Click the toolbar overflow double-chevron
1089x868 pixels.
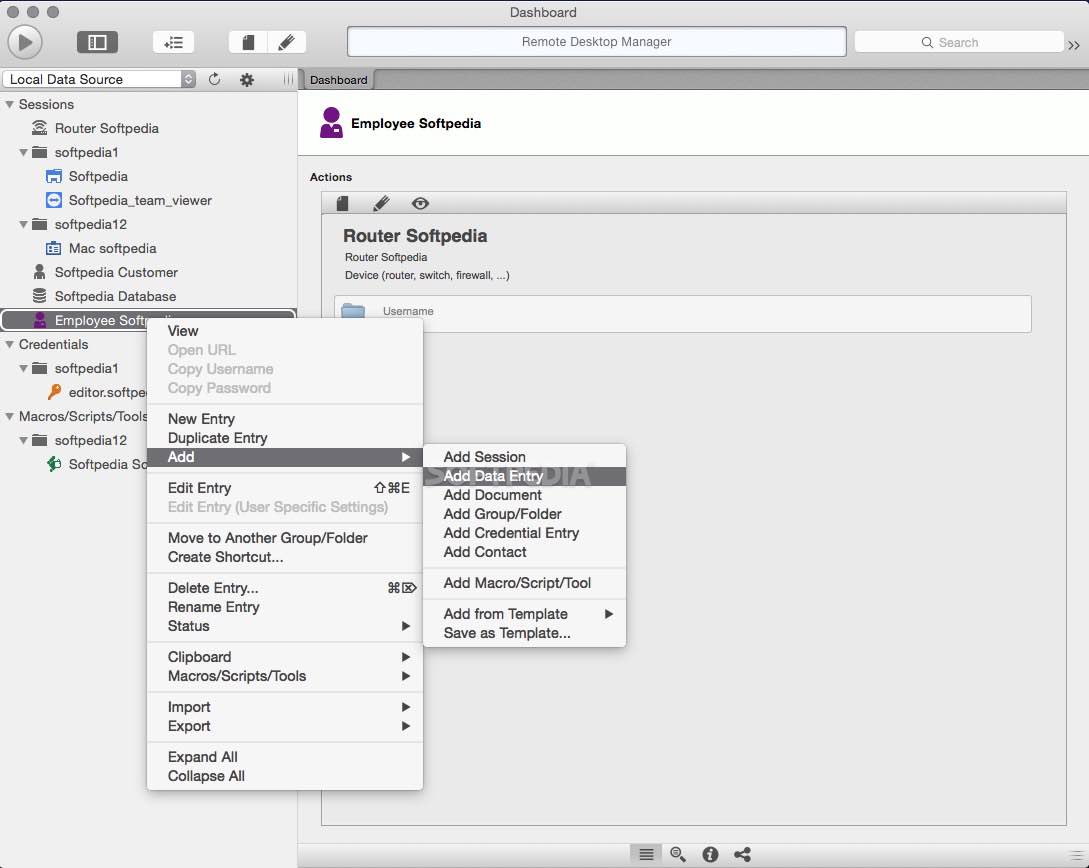click(x=1074, y=45)
